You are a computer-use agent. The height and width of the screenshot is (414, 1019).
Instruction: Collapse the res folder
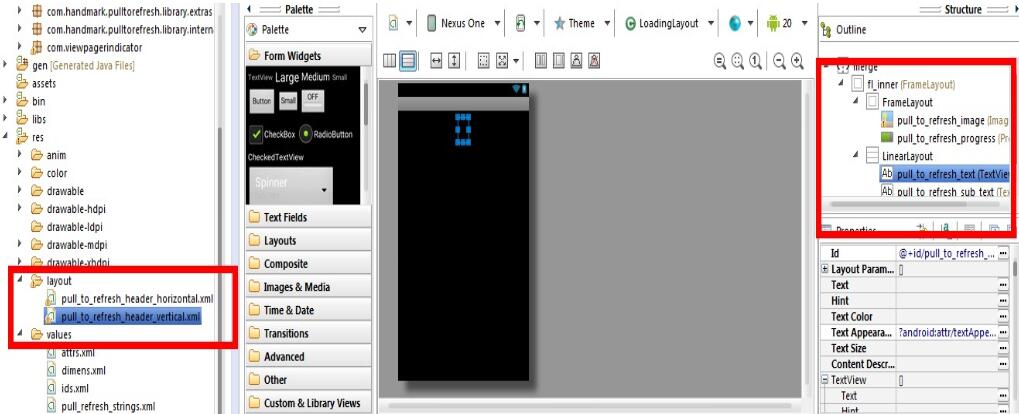6,137
